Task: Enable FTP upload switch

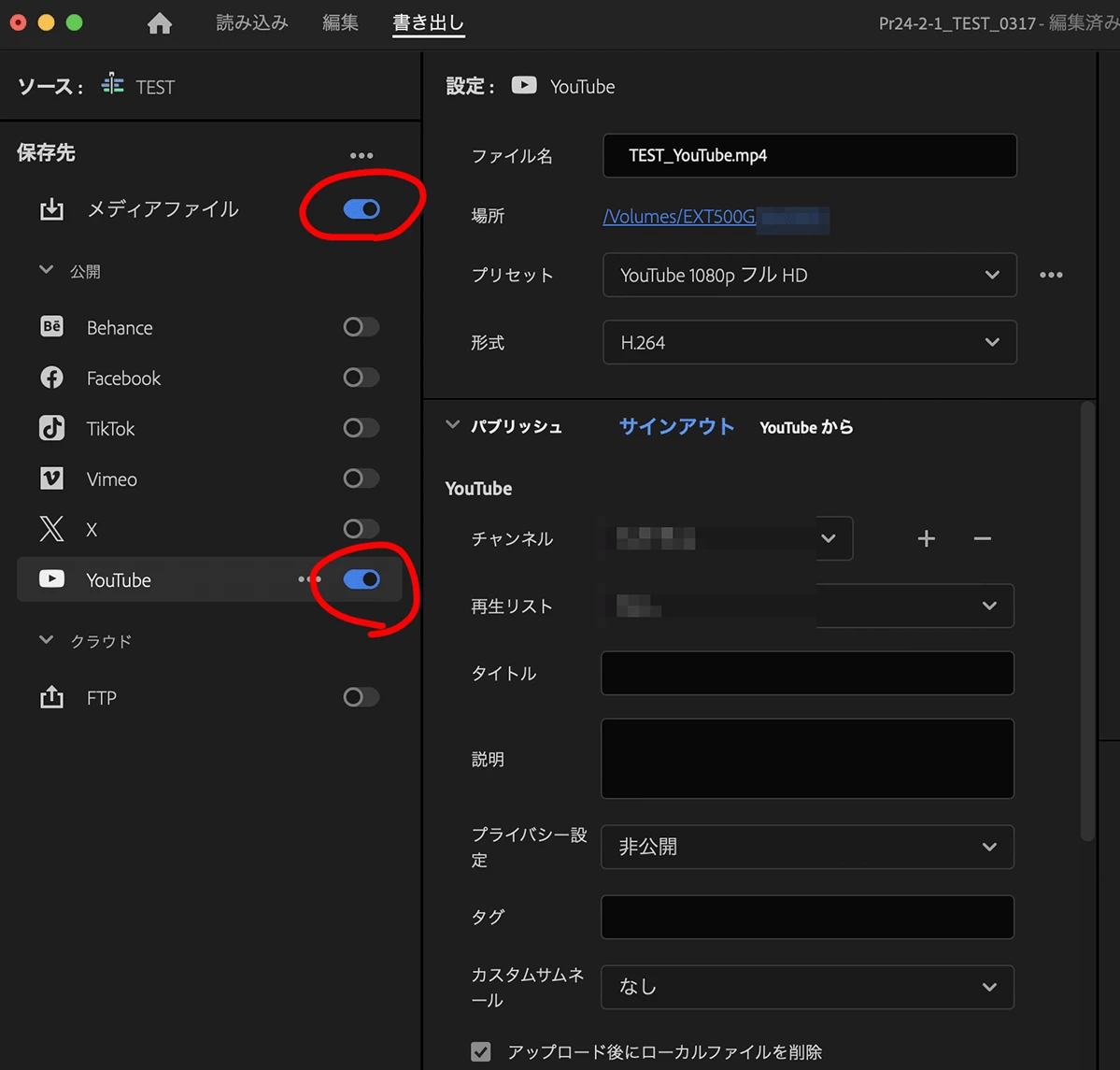Action: tap(362, 697)
